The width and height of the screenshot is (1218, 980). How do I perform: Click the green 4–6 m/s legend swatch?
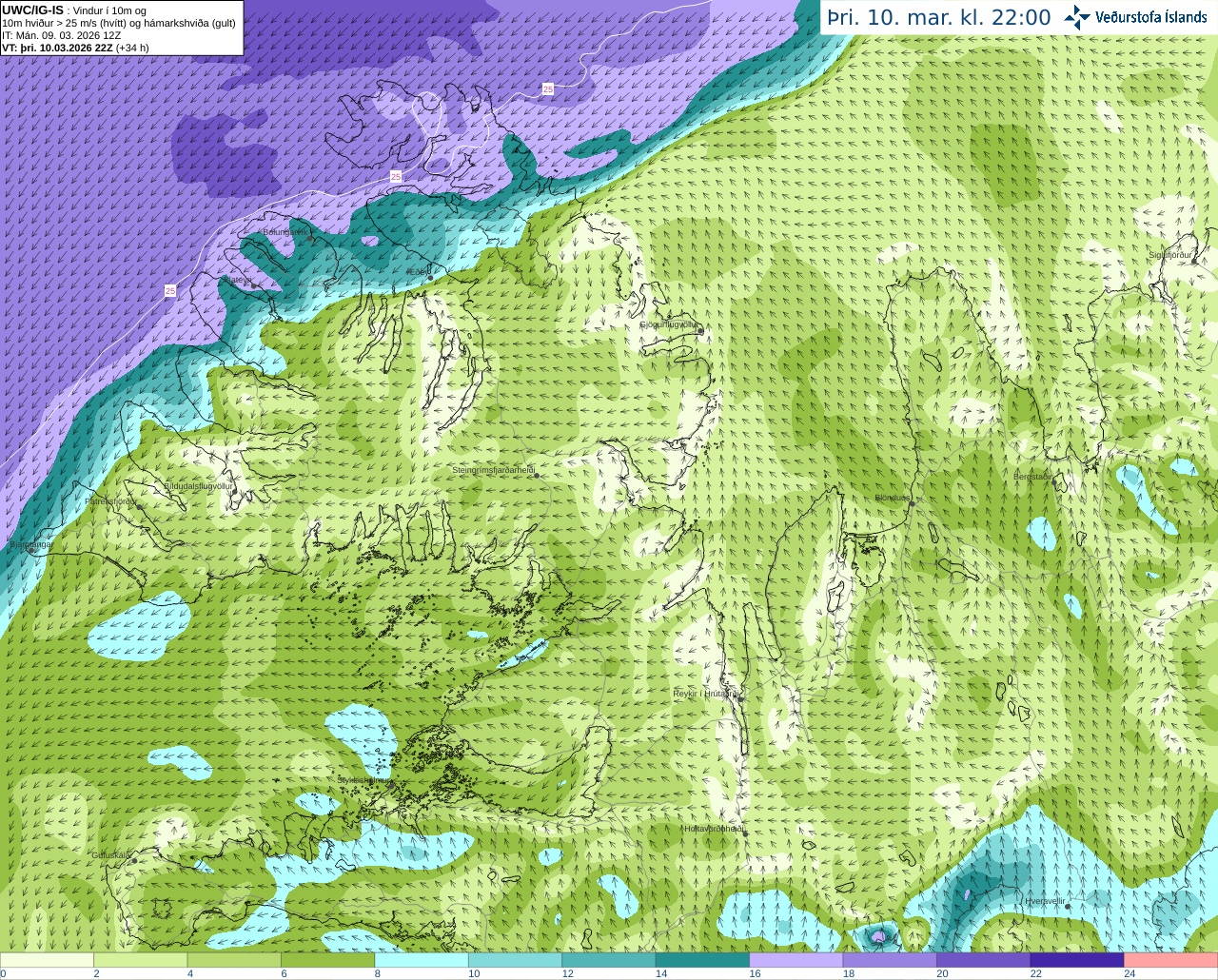coord(234,960)
